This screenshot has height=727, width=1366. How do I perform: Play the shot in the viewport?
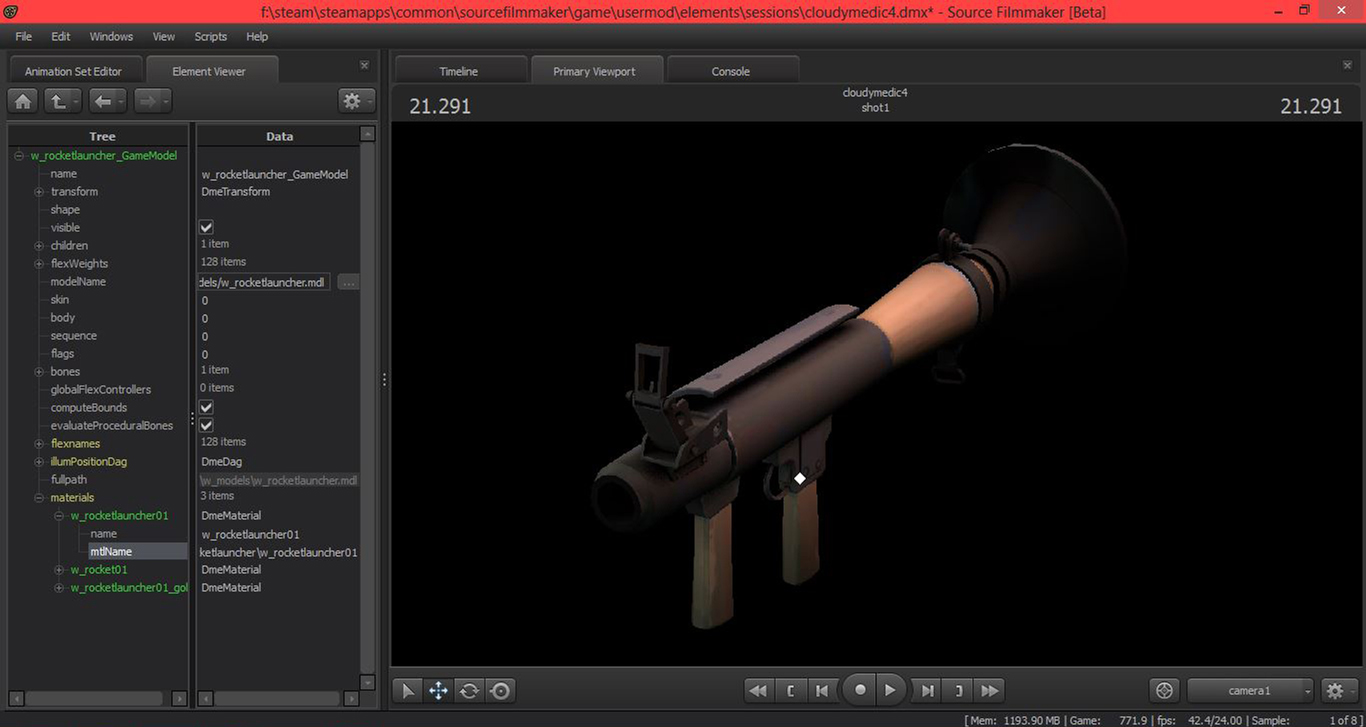[x=891, y=690]
